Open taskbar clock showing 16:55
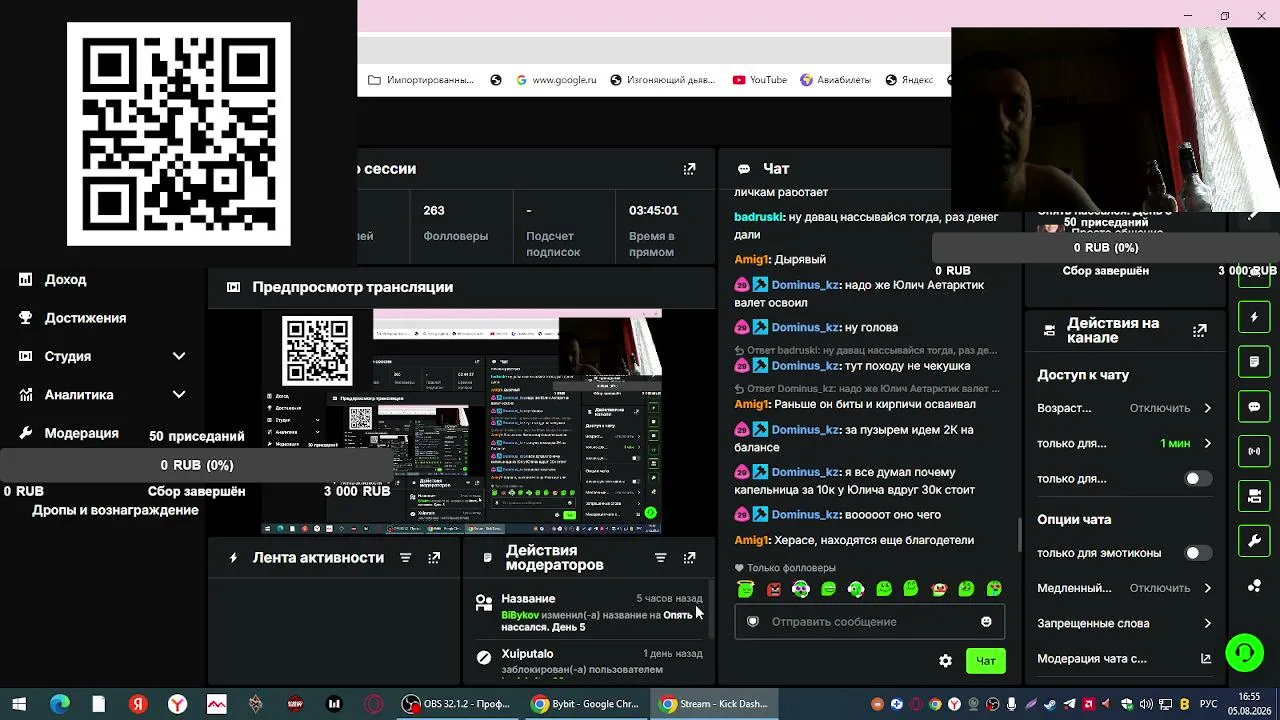 coord(1250,703)
